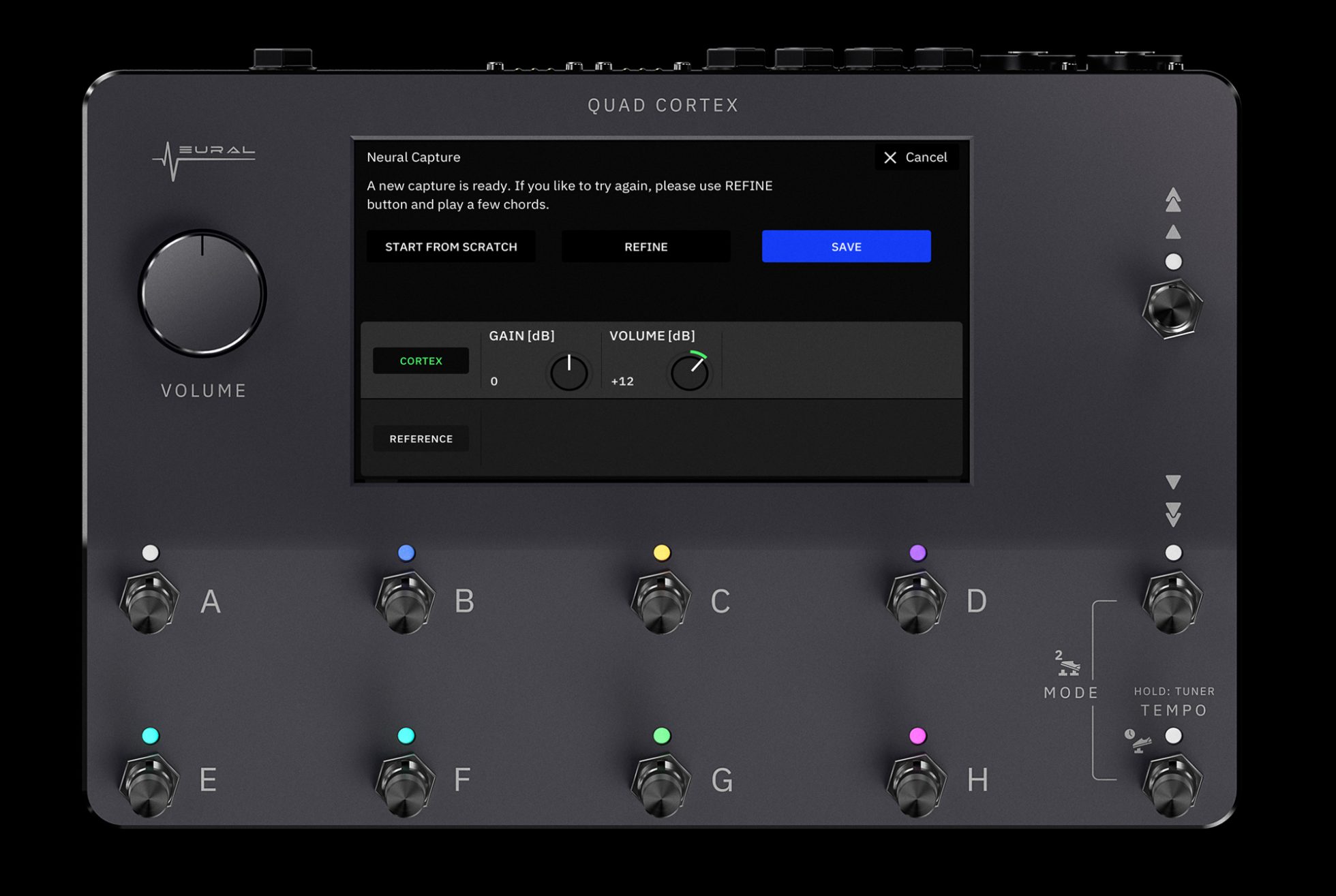Screen dimensions: 1336x896
Task: Switch to the REFERENCE signal
Action: click(421, 438)
